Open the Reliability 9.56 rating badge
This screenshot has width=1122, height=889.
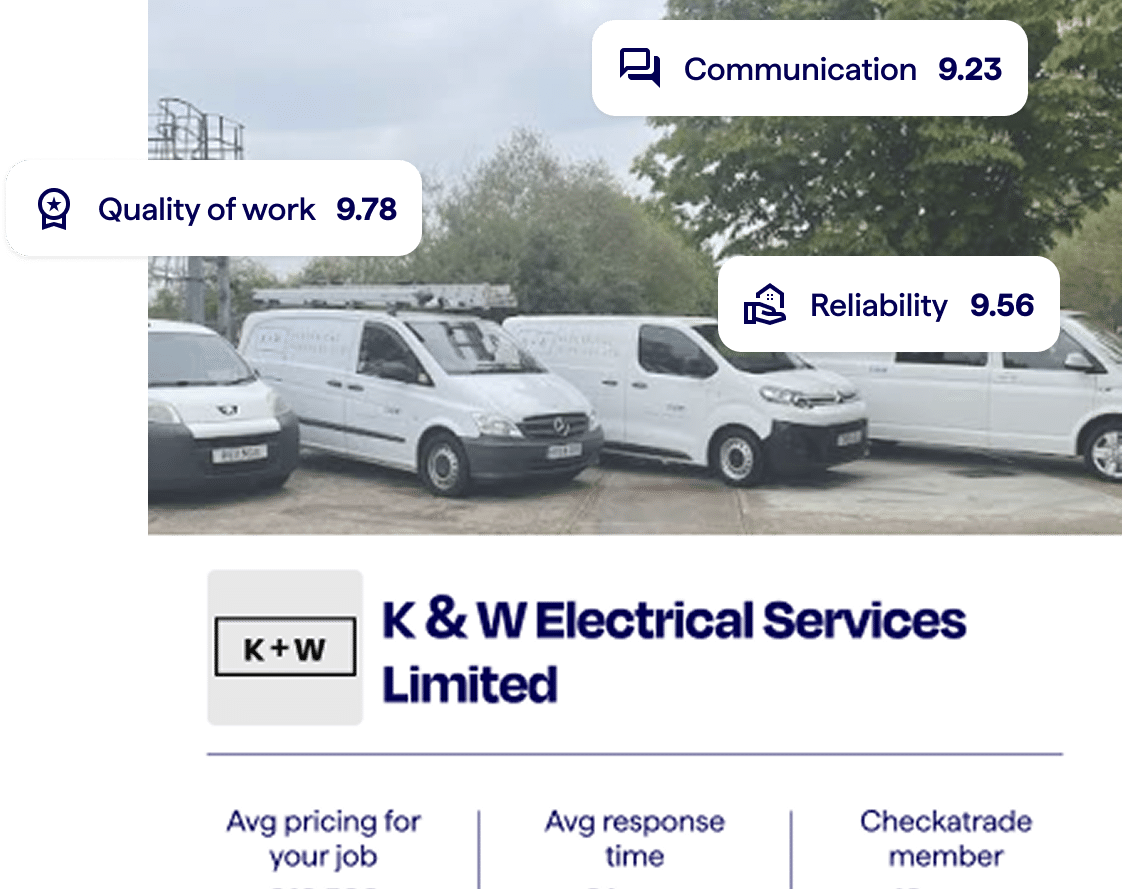pyautogui.click(x=888, y=304)
